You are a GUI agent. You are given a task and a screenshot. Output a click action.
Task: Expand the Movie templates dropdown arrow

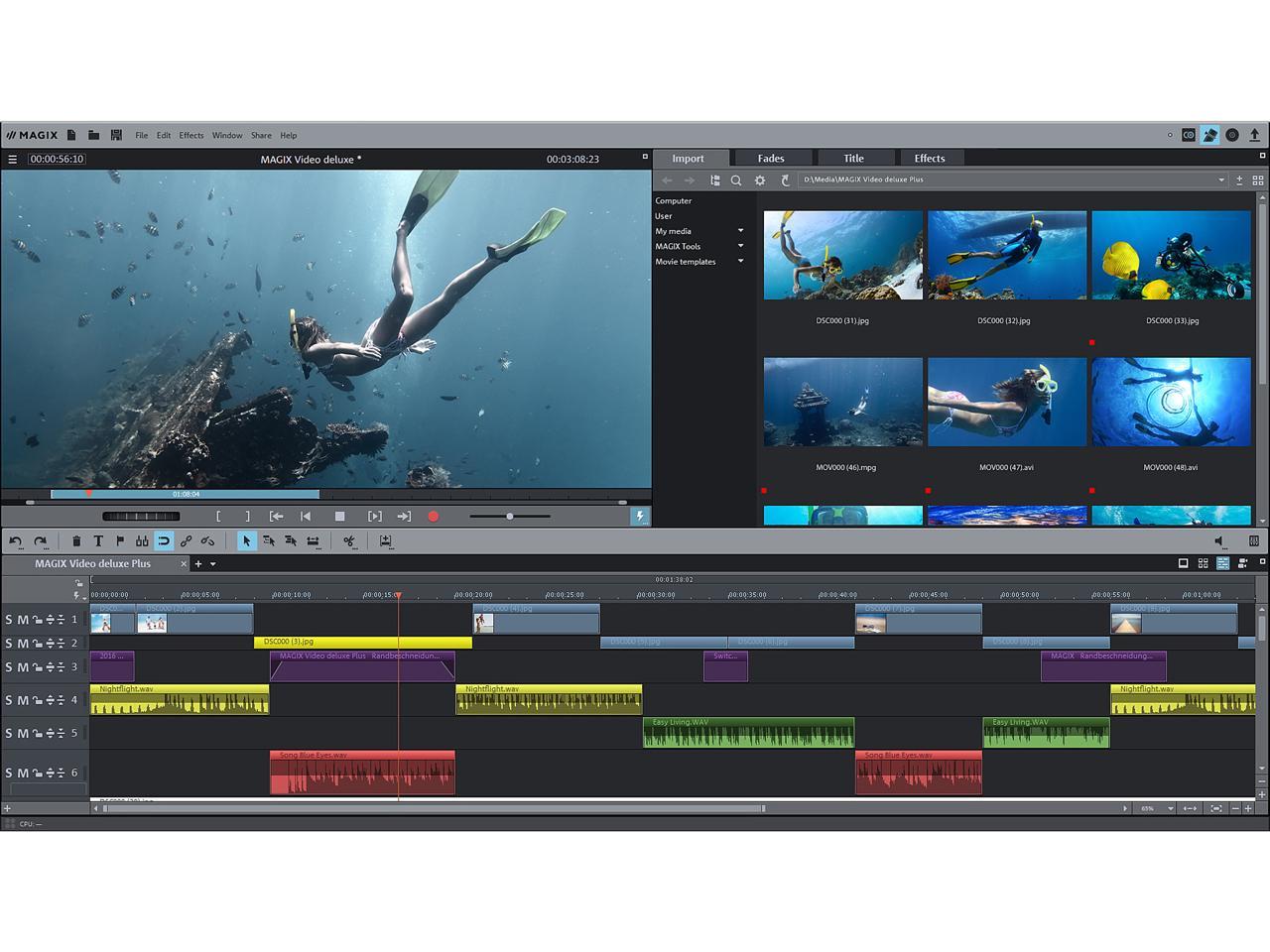[740, 262]
